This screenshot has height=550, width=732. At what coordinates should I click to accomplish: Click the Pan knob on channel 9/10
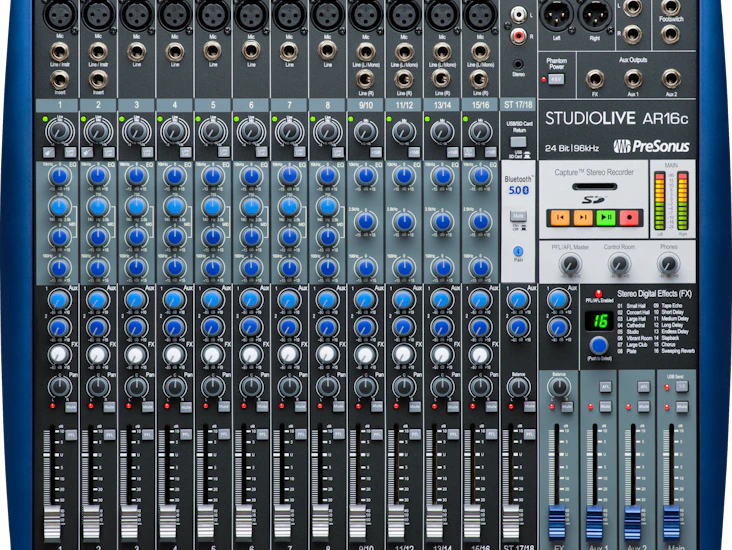click(366, 387)
